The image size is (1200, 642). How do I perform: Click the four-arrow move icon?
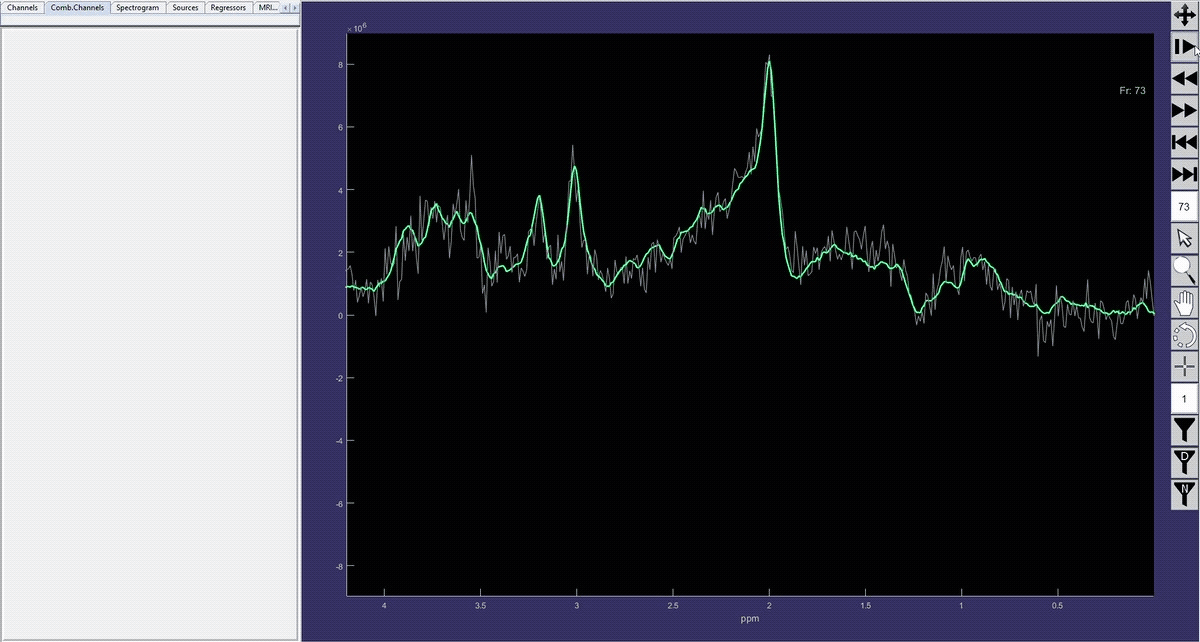click(1184, 15)
